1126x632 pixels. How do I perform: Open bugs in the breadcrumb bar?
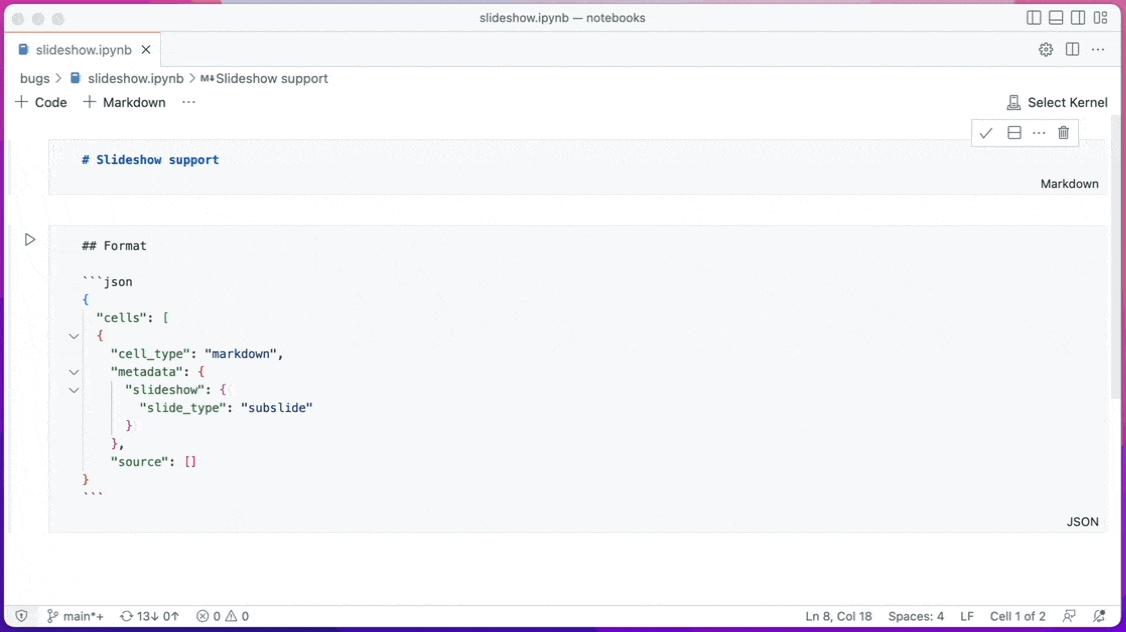(34, 78)
